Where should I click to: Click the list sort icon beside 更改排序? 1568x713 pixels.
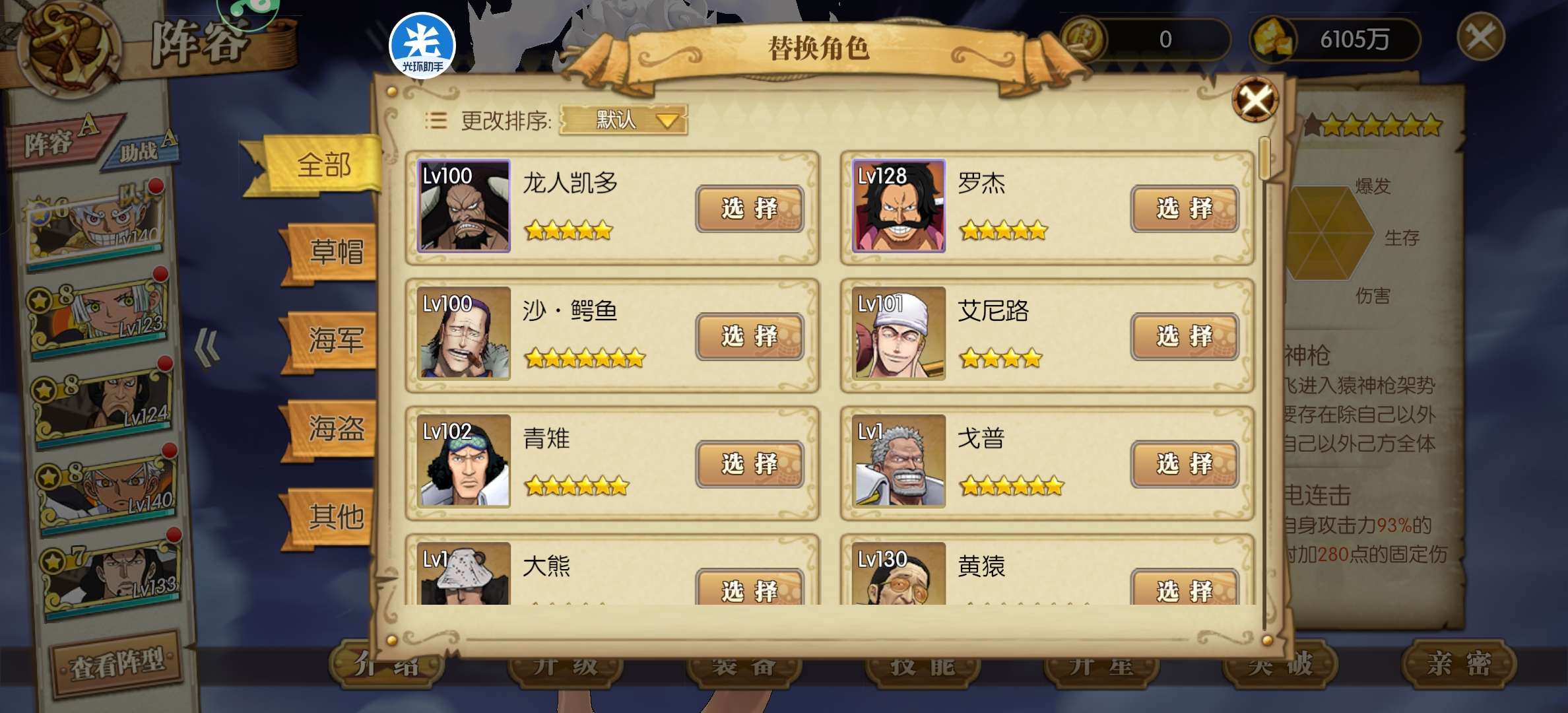(x=436, y=120)
